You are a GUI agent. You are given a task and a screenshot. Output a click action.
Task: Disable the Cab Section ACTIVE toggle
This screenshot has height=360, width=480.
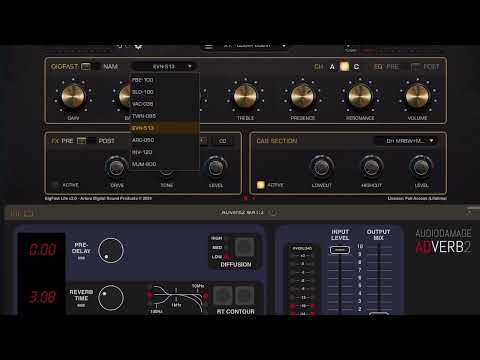[261, 185]
